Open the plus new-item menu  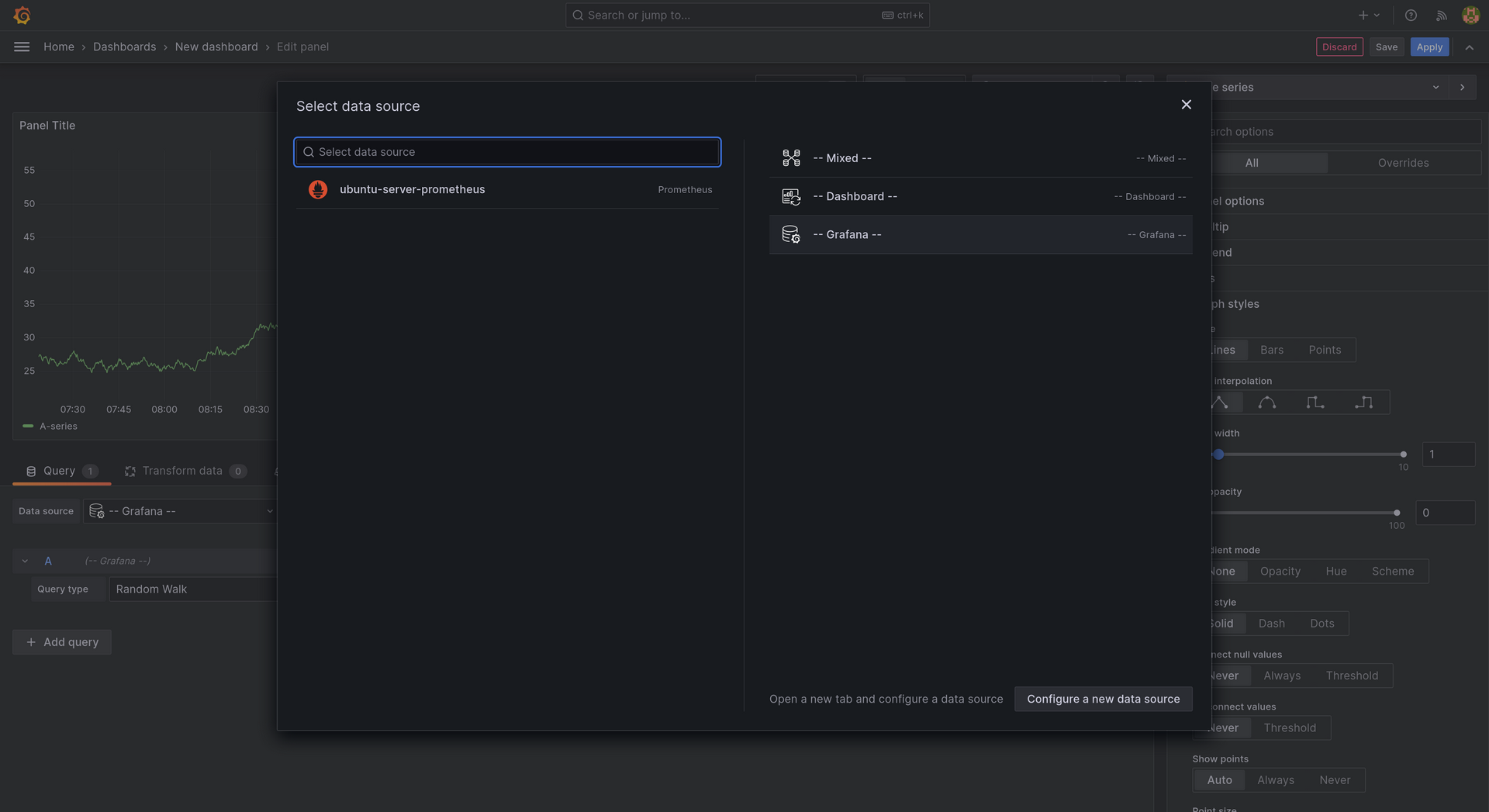pyautogui.click(x=1369, y=15)
